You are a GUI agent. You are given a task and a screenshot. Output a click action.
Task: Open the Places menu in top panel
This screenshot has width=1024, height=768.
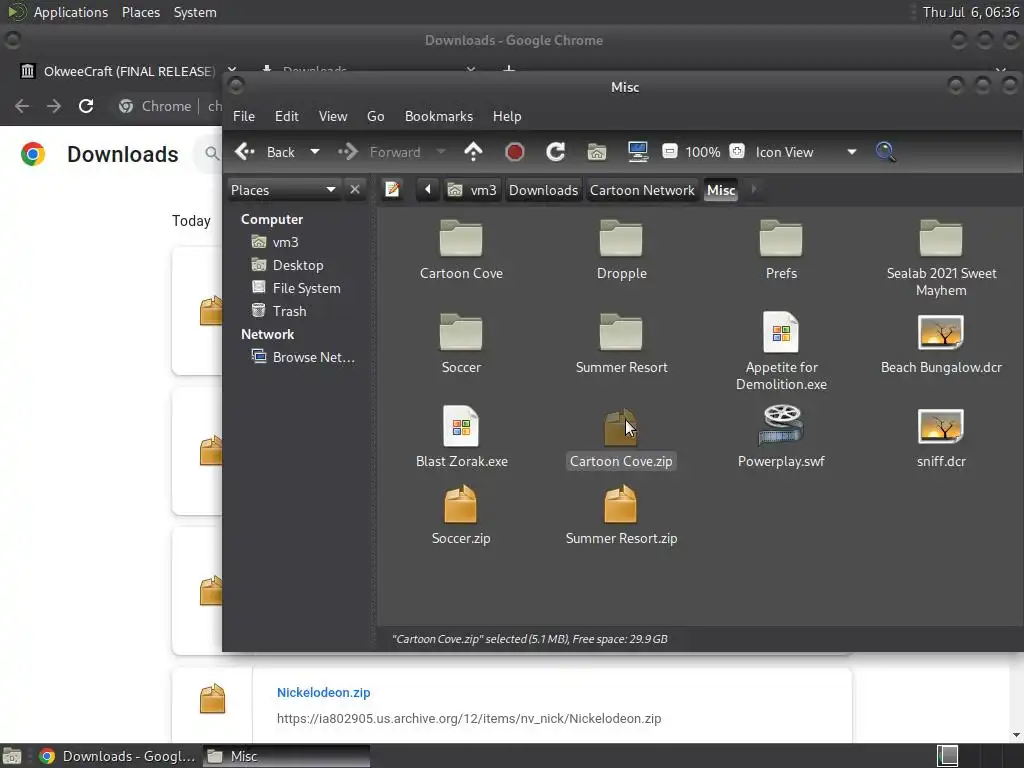coord(141,12)
